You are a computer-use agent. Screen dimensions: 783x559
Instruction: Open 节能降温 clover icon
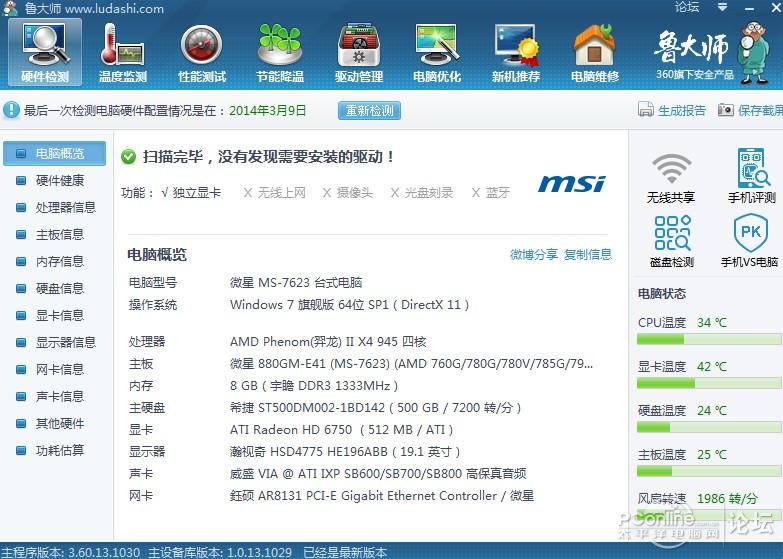[x=280, y=53]
